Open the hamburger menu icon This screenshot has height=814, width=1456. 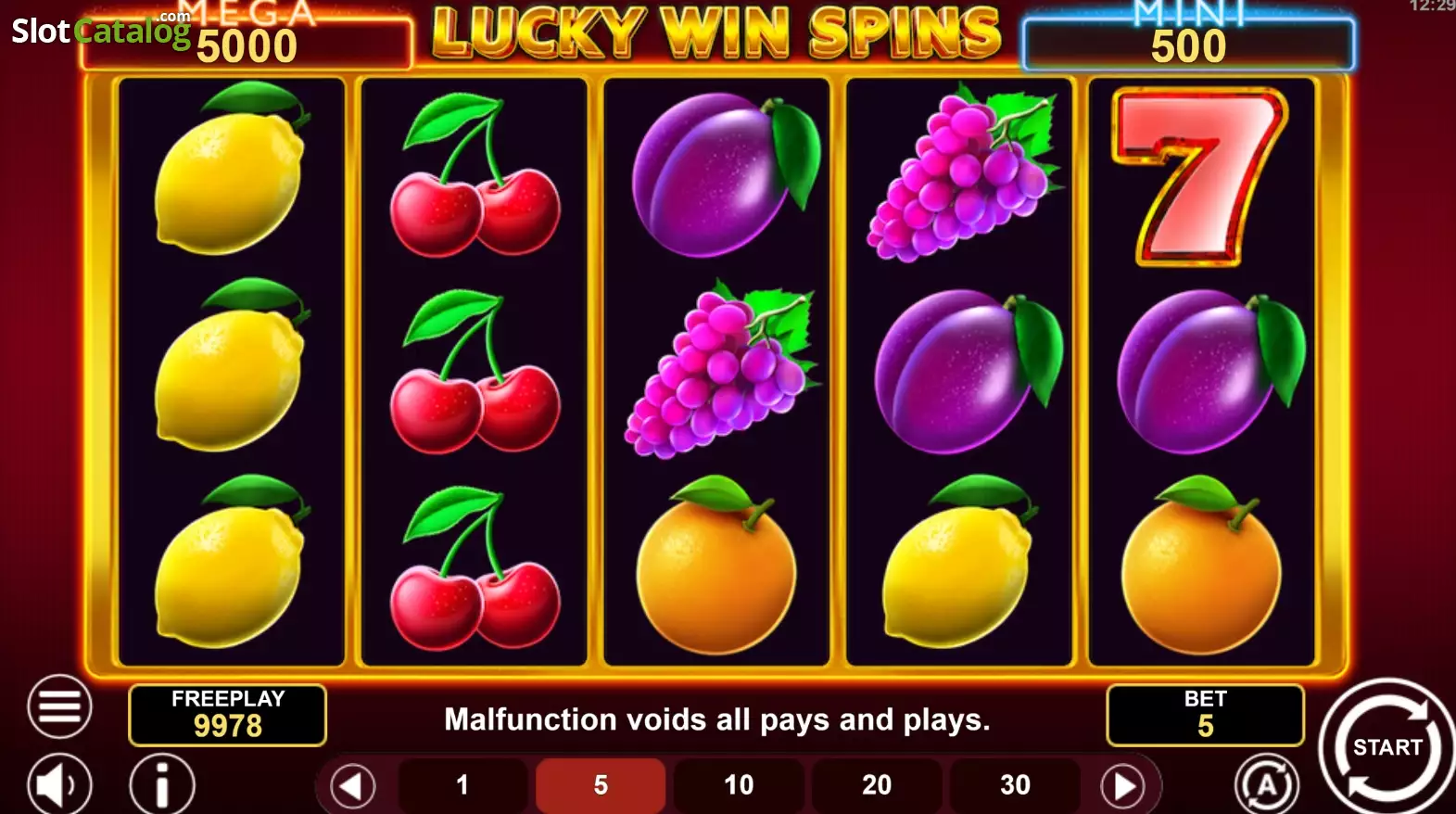(x=59, y=706)
